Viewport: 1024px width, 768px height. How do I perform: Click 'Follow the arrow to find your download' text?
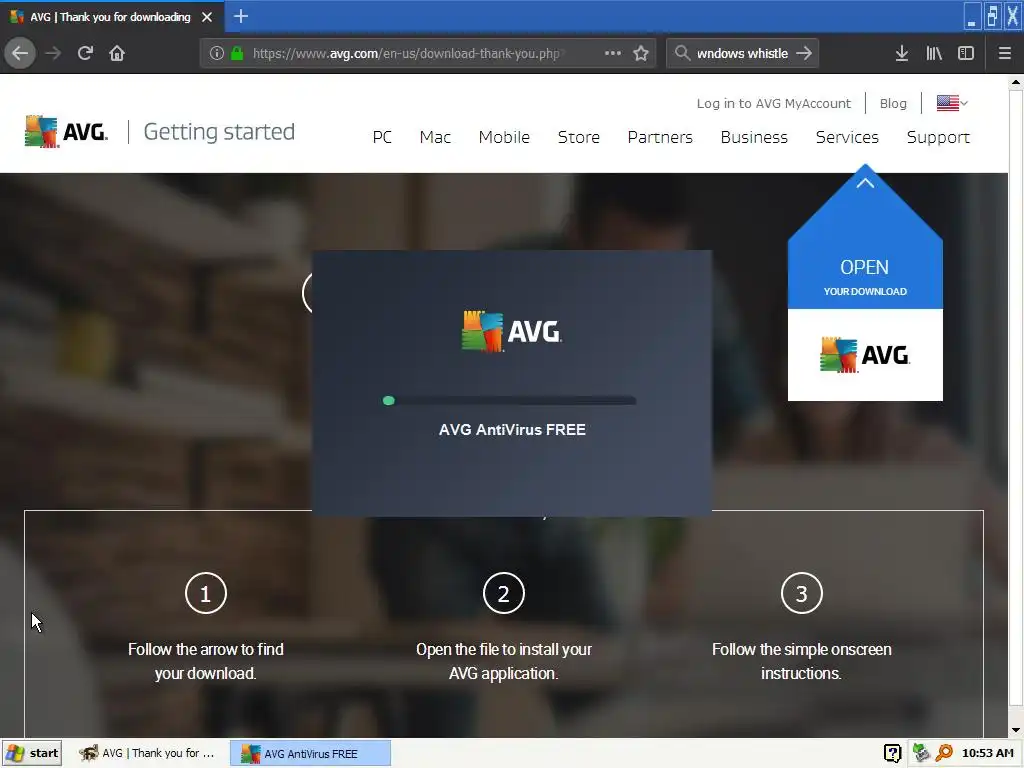(206, 661)
